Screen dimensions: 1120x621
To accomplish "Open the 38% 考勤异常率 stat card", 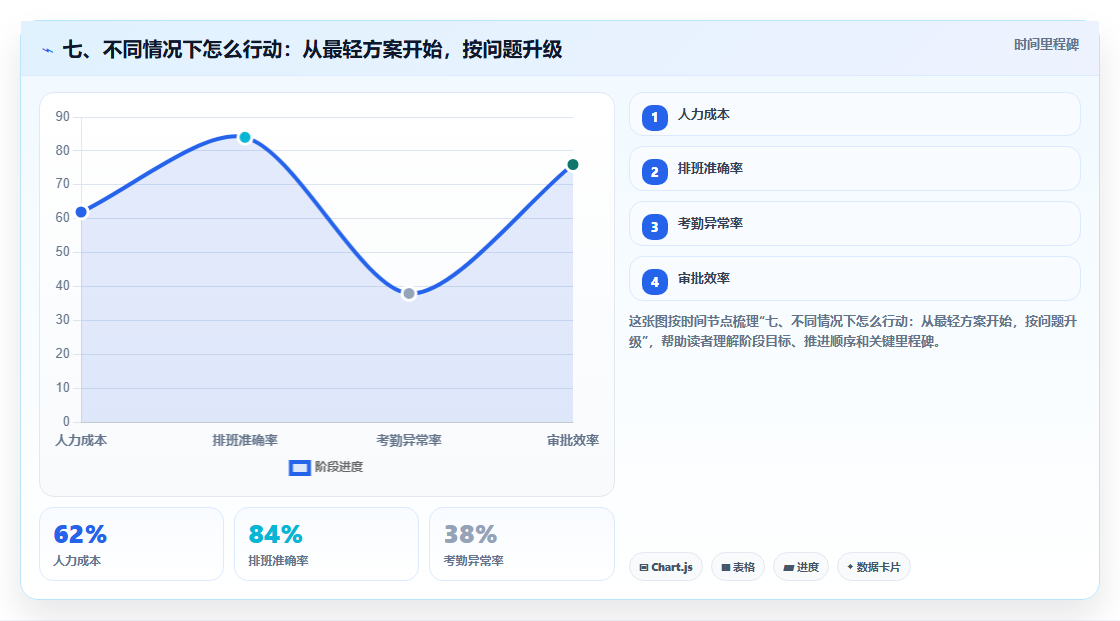I will click(521, 544).
